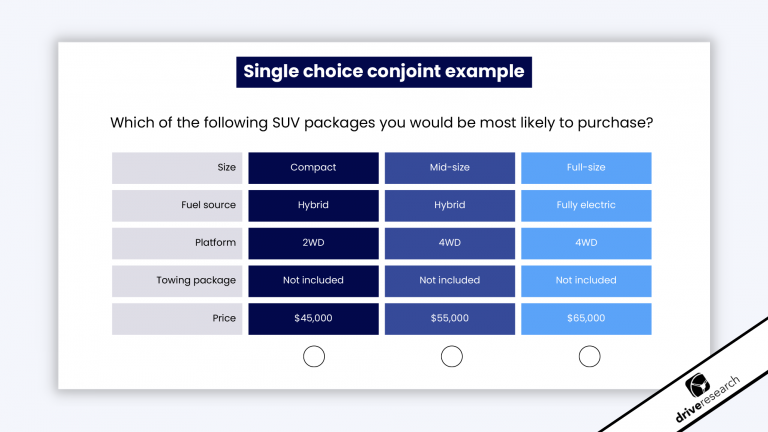The height and width of the screenshot is (432, 768).
Task: Click the Fuel source row label
Action: [x=177, y=206]
